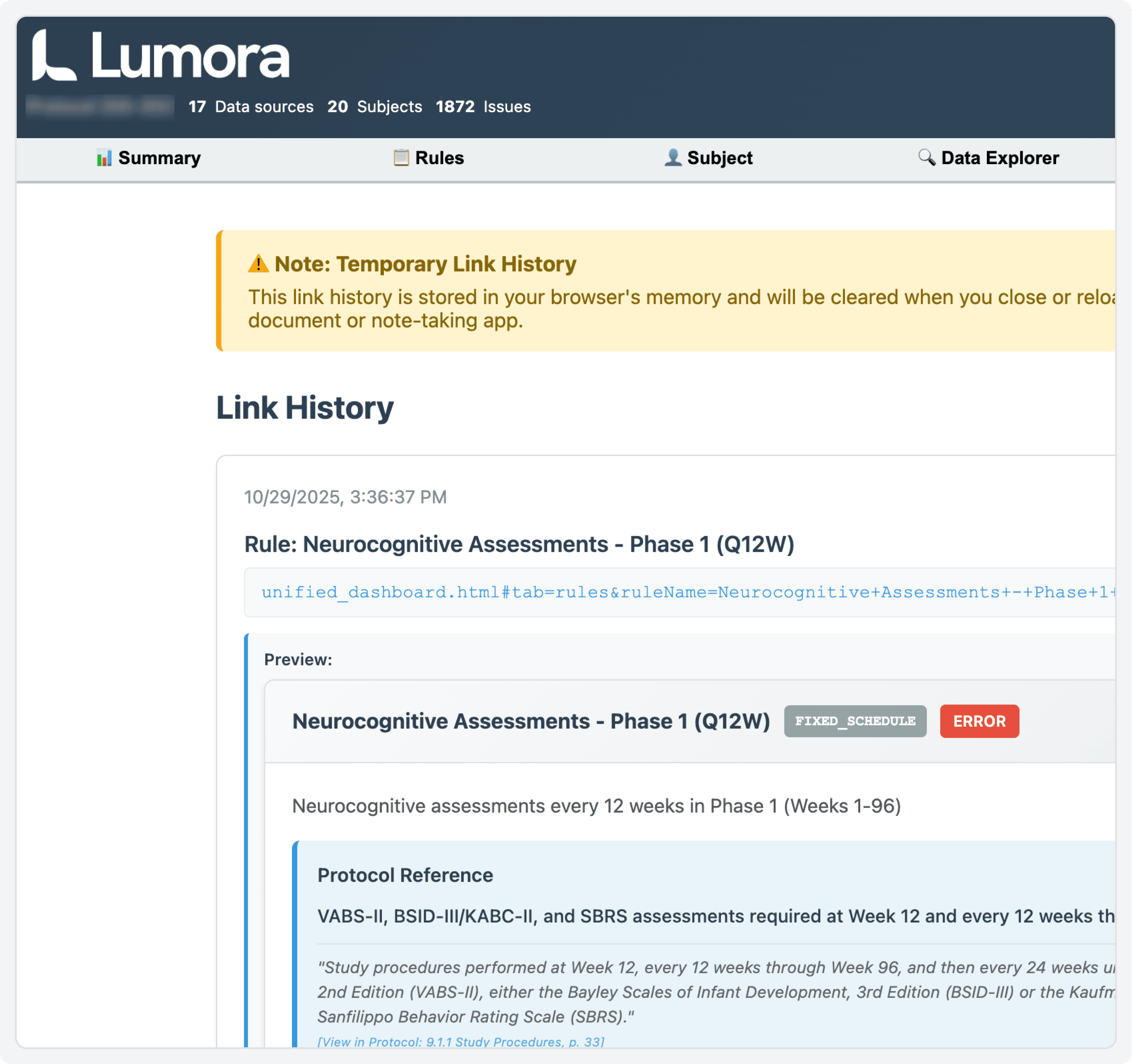Click the Lumora wordmark text
The image size is (1132, 1064).
(190, 56)
